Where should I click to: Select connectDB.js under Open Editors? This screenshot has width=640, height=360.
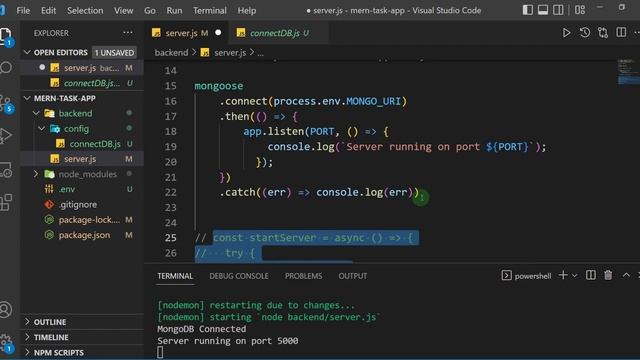pyautogui.click(x=82, y=83)
